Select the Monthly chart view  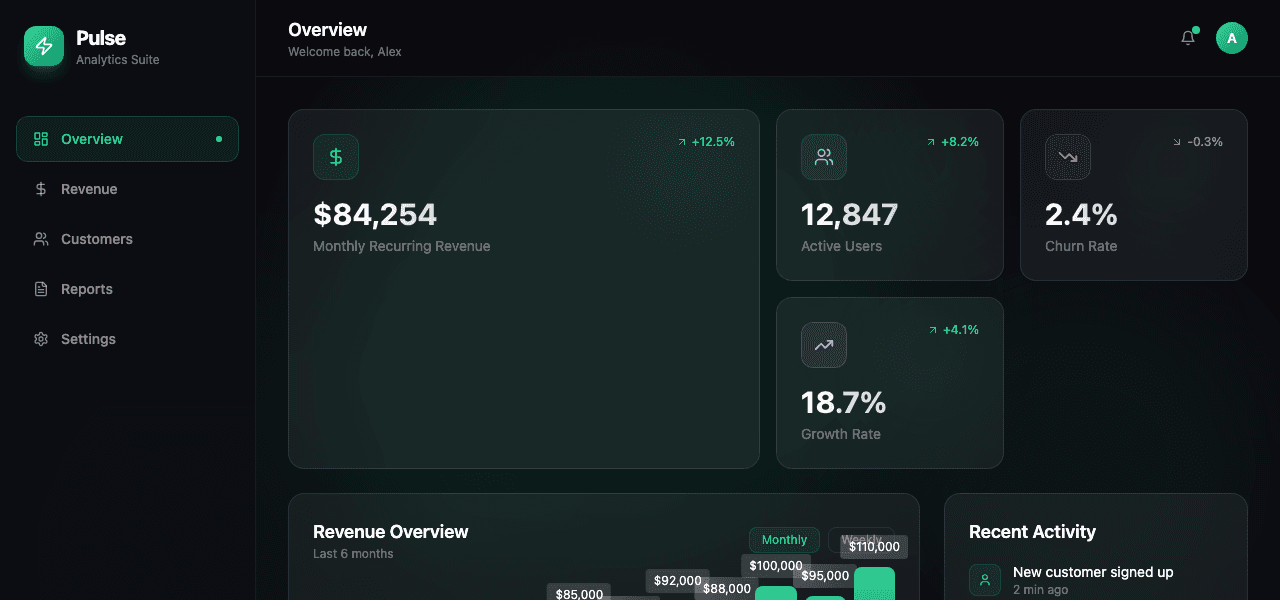click(x=784, y=540)
